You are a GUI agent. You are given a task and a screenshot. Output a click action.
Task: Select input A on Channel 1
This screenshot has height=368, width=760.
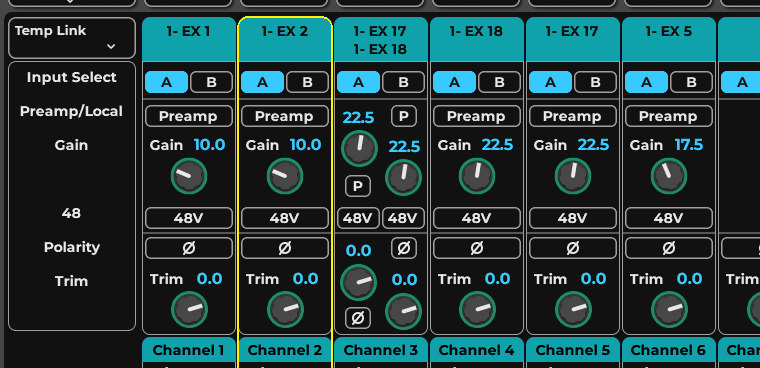tap(166, 82)
